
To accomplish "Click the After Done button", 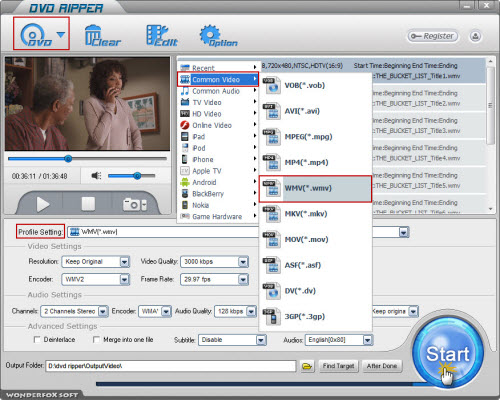I will click(x=382, y=366).
